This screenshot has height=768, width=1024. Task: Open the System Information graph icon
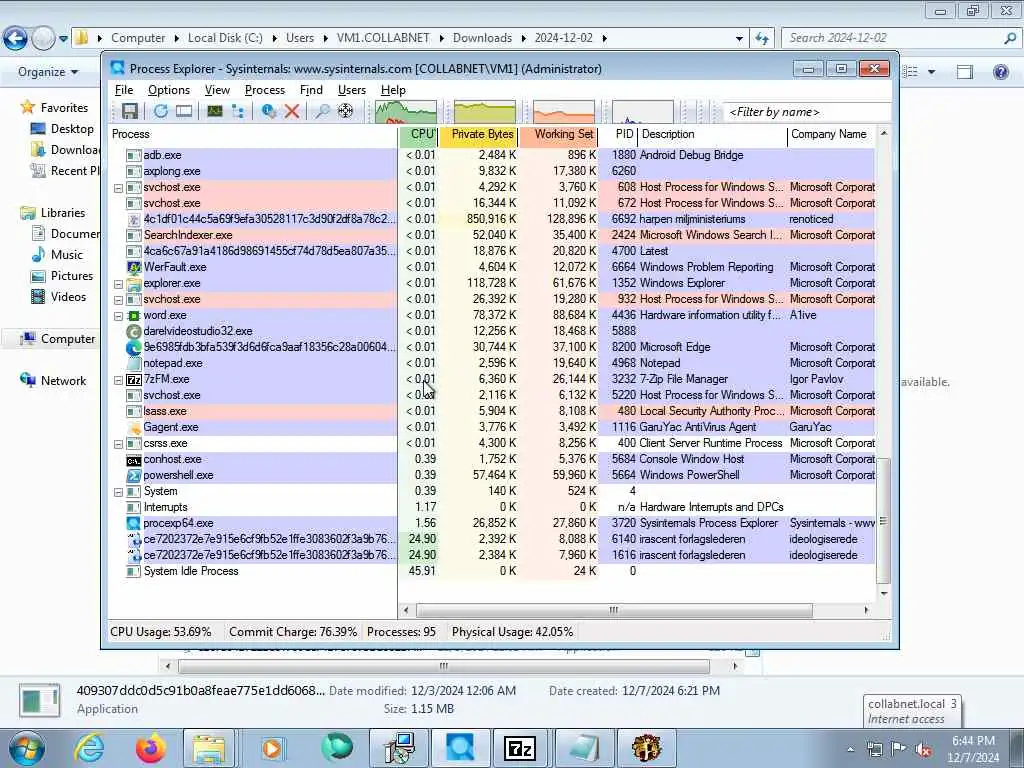[214, 112]
